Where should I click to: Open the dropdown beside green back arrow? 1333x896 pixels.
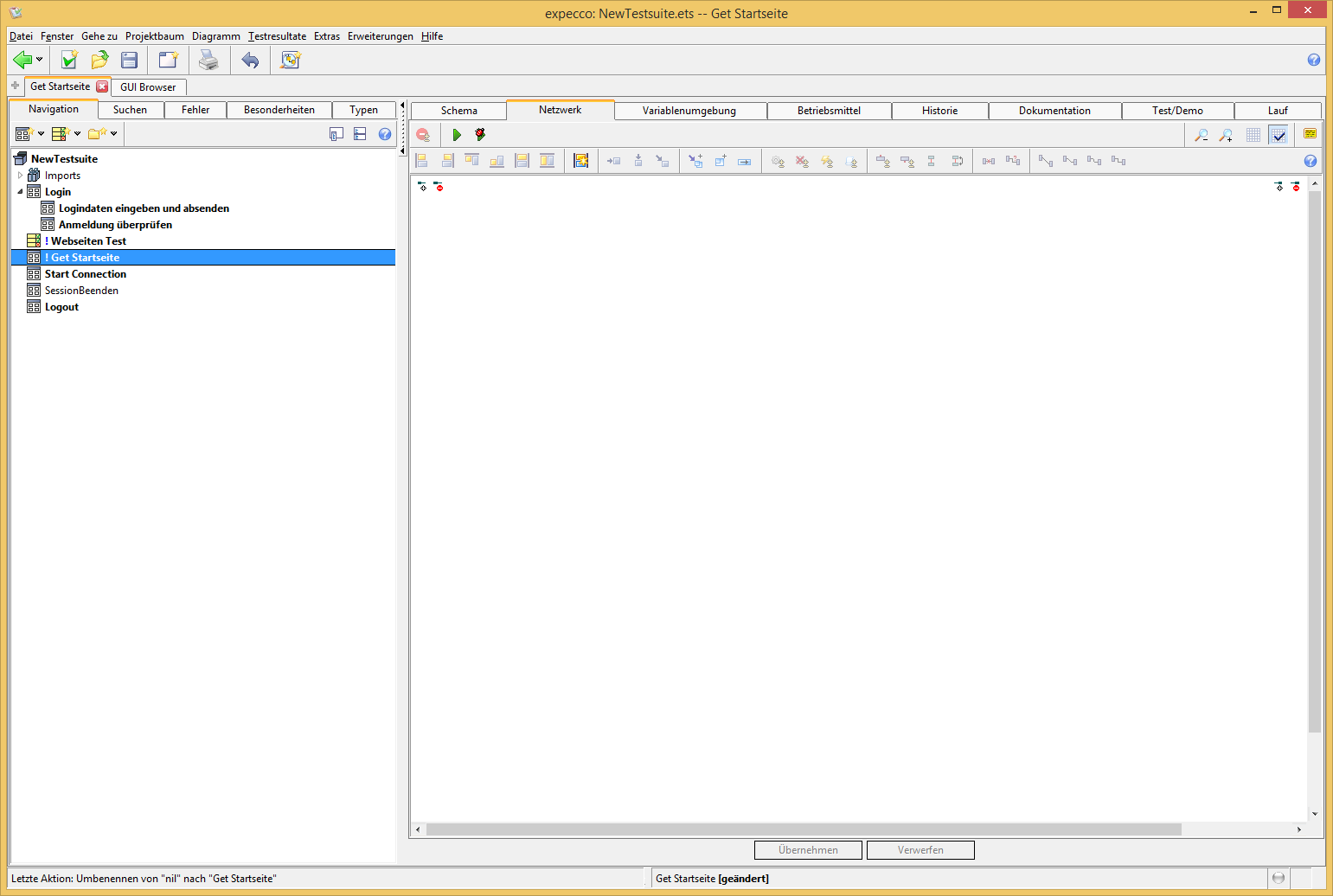[39, 60]
